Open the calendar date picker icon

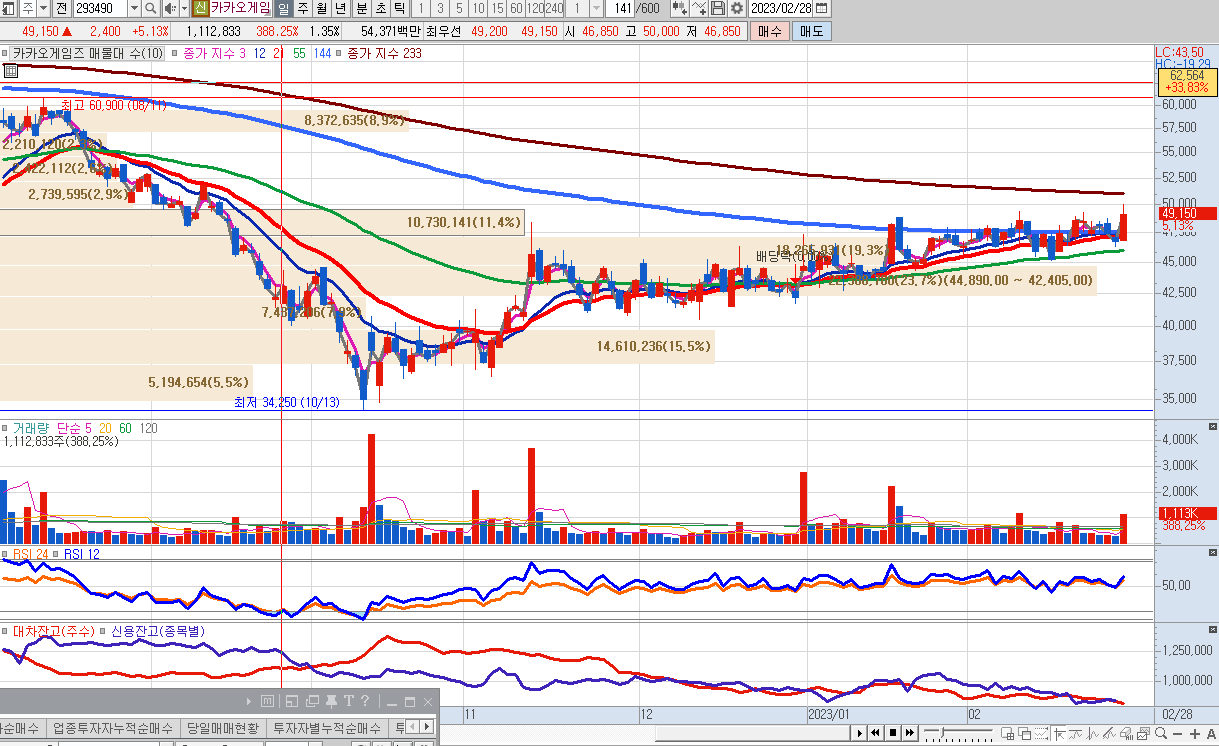tap(822, 8)
